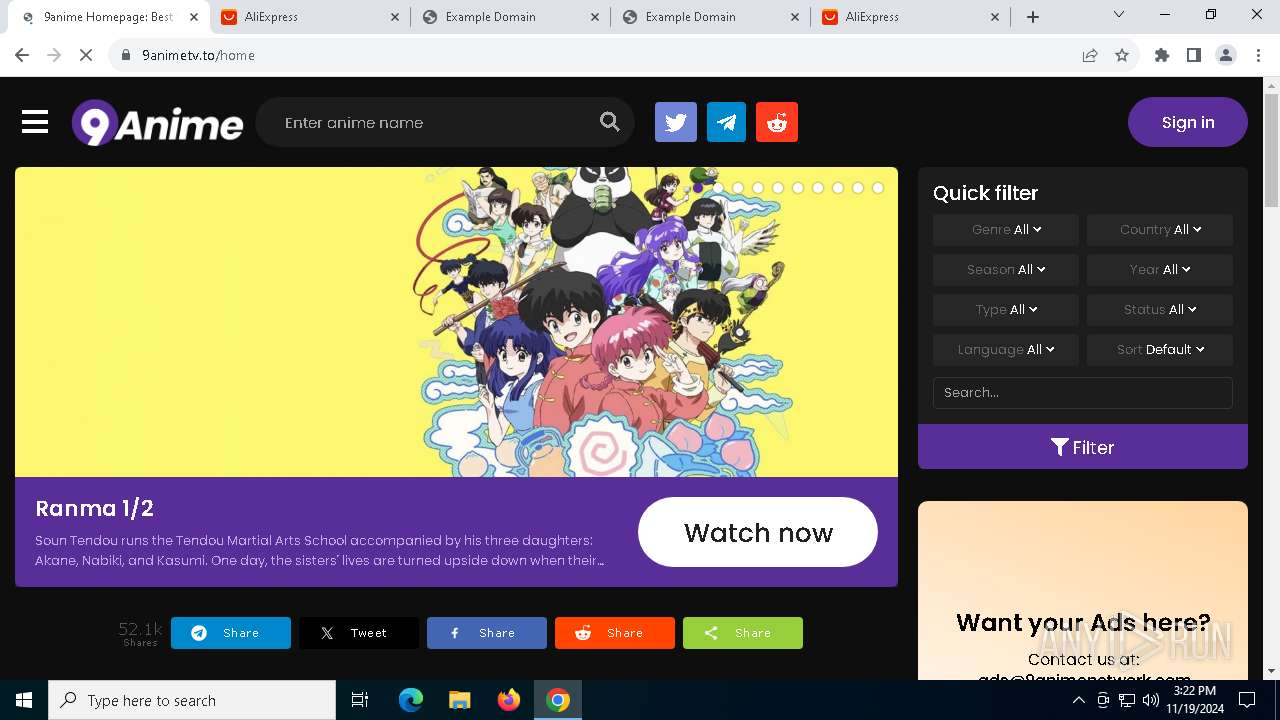Viewport: 1280px width, 720px height.
Task: Expand the Country filter dropdown
Action: coord(1160,229)
